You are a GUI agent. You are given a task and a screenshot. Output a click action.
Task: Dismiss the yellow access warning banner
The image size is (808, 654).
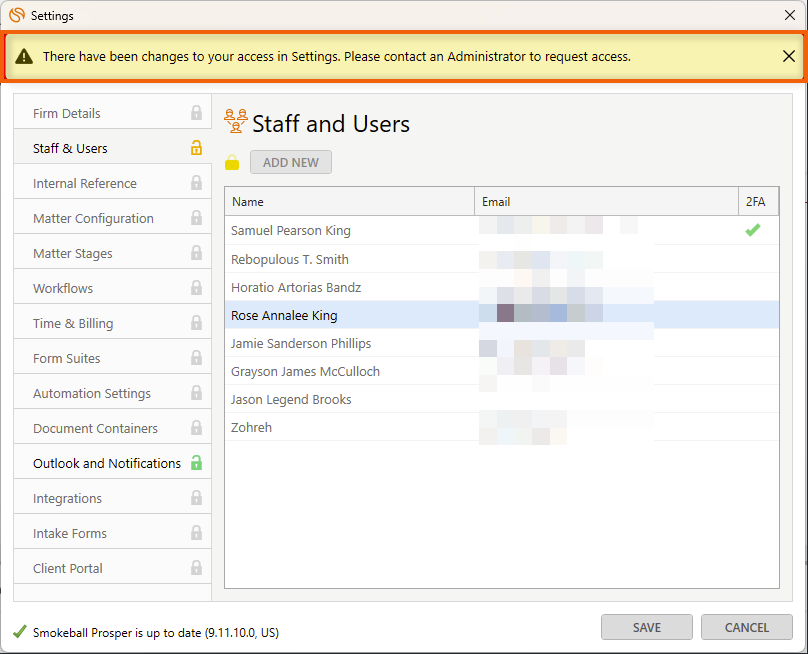[789, 56]
